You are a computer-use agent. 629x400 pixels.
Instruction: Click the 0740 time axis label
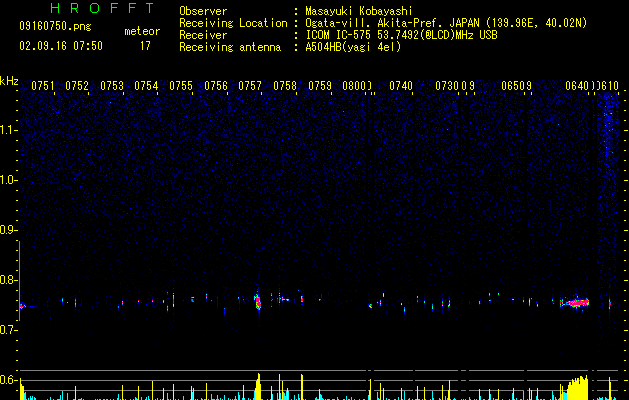pyautogui.click(x=401, y=86)
